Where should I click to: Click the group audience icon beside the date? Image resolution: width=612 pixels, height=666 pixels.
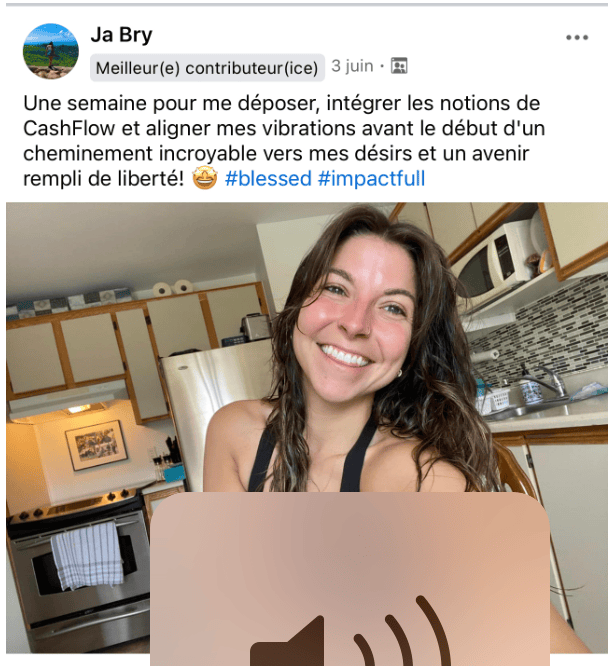pyautogui.click(x=399, y=66)
